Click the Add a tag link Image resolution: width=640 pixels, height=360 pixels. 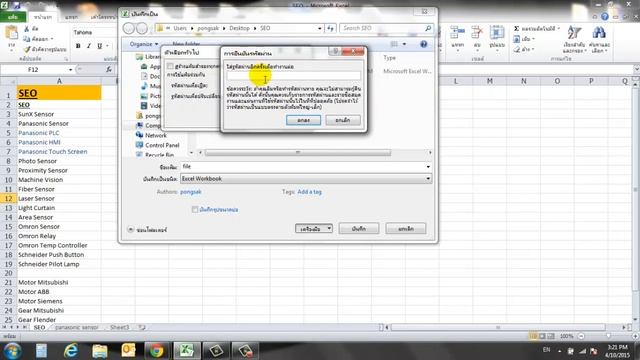tap(309, 192)
